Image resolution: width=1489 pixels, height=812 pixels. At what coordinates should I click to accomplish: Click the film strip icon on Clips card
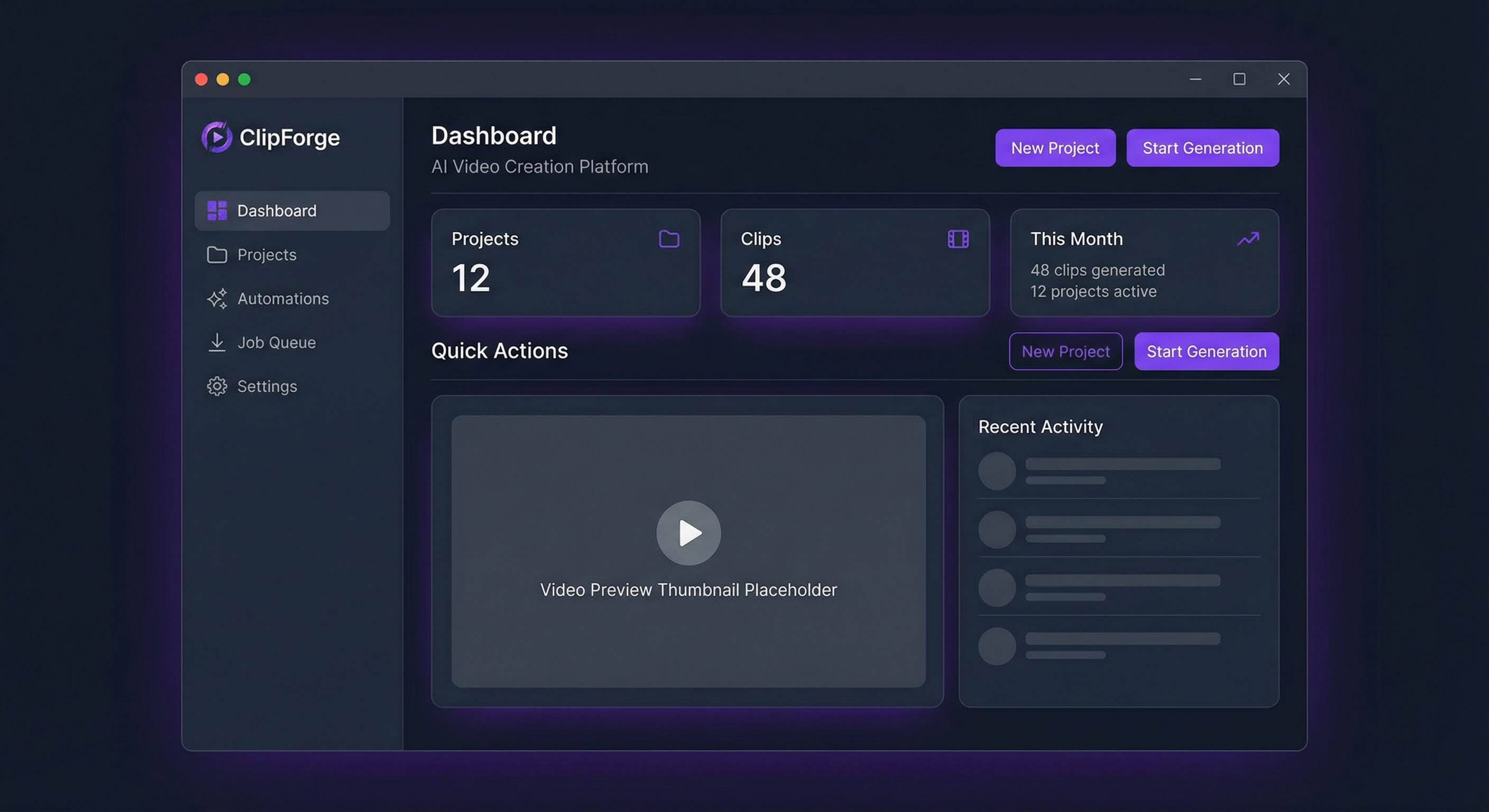[958, 239]
